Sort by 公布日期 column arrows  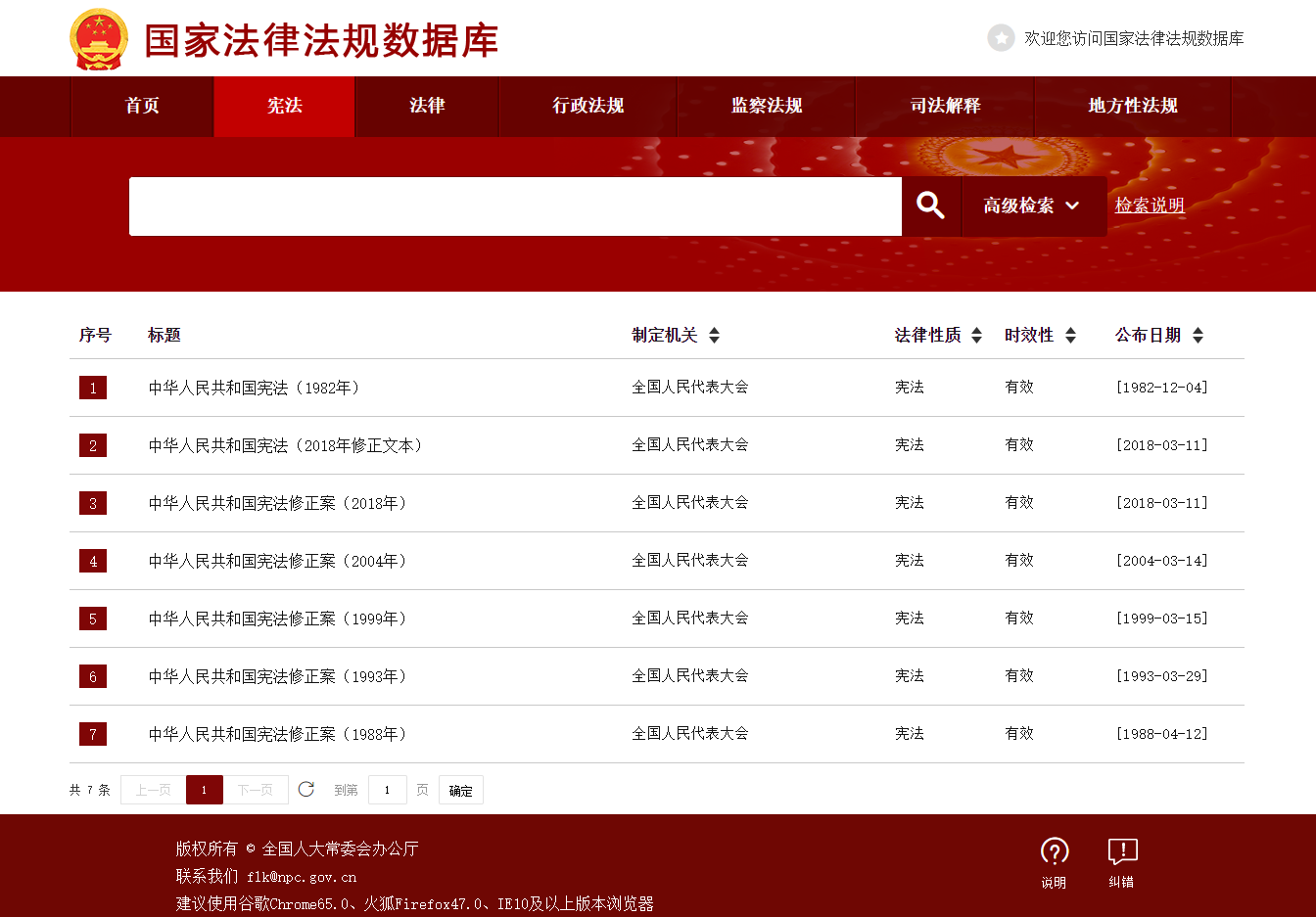click(1198, 336)
